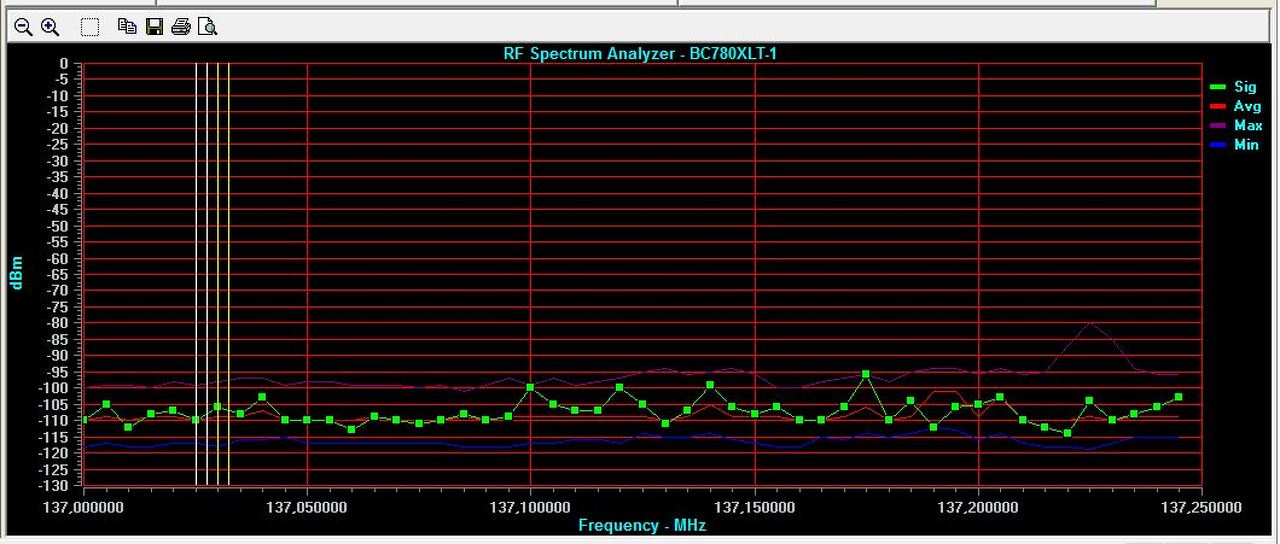Print the spectrum chart via printer icon
Screen dimensions: 1280x544
click(181, 27)
